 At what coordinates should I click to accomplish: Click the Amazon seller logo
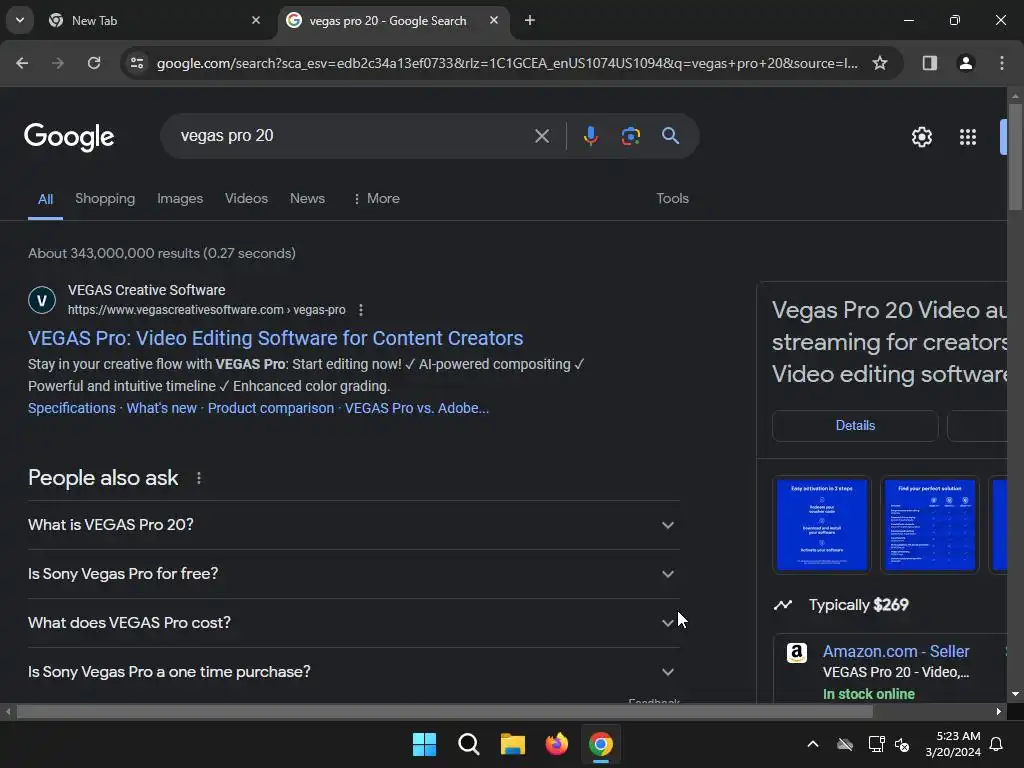tap(797, 652)
